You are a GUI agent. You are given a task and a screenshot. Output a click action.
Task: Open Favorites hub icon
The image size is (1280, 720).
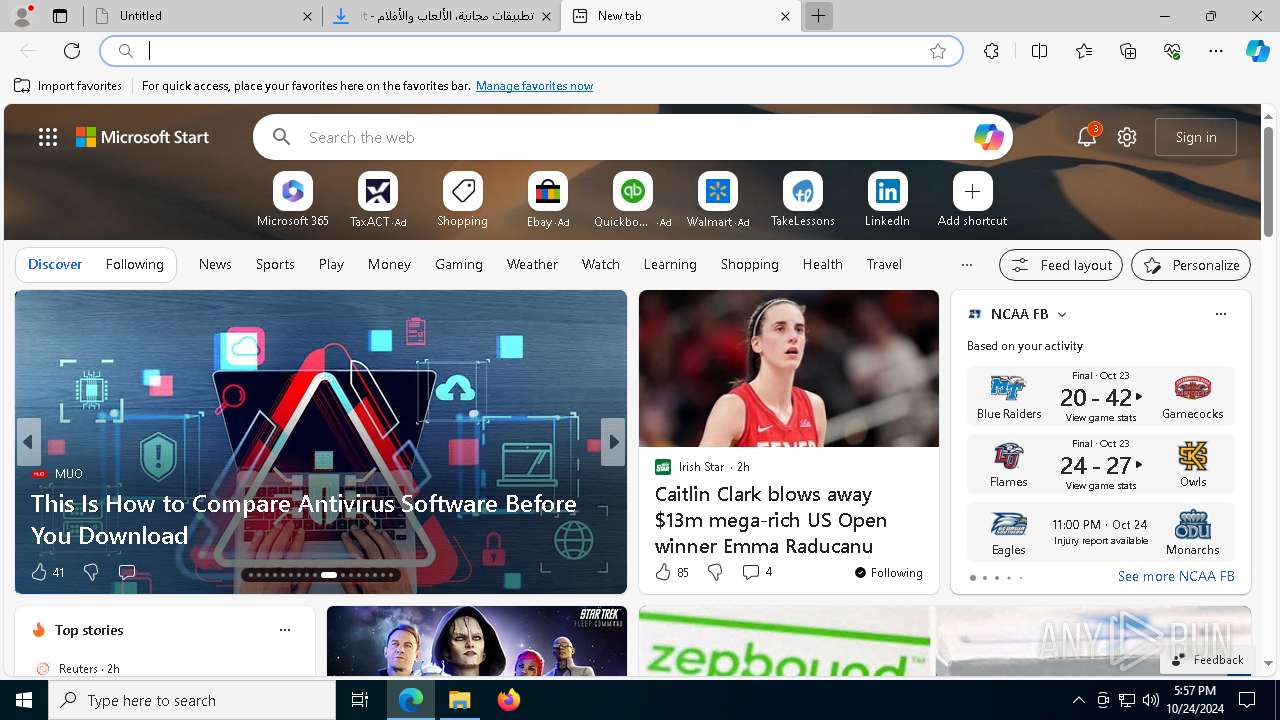coord(1084,51)
